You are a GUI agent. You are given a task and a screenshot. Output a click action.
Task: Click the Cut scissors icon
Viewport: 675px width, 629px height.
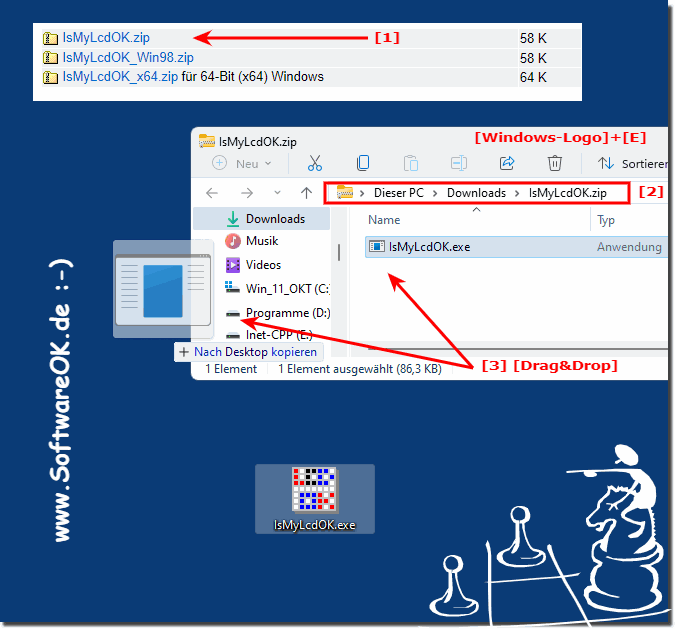tap(315, 163)
